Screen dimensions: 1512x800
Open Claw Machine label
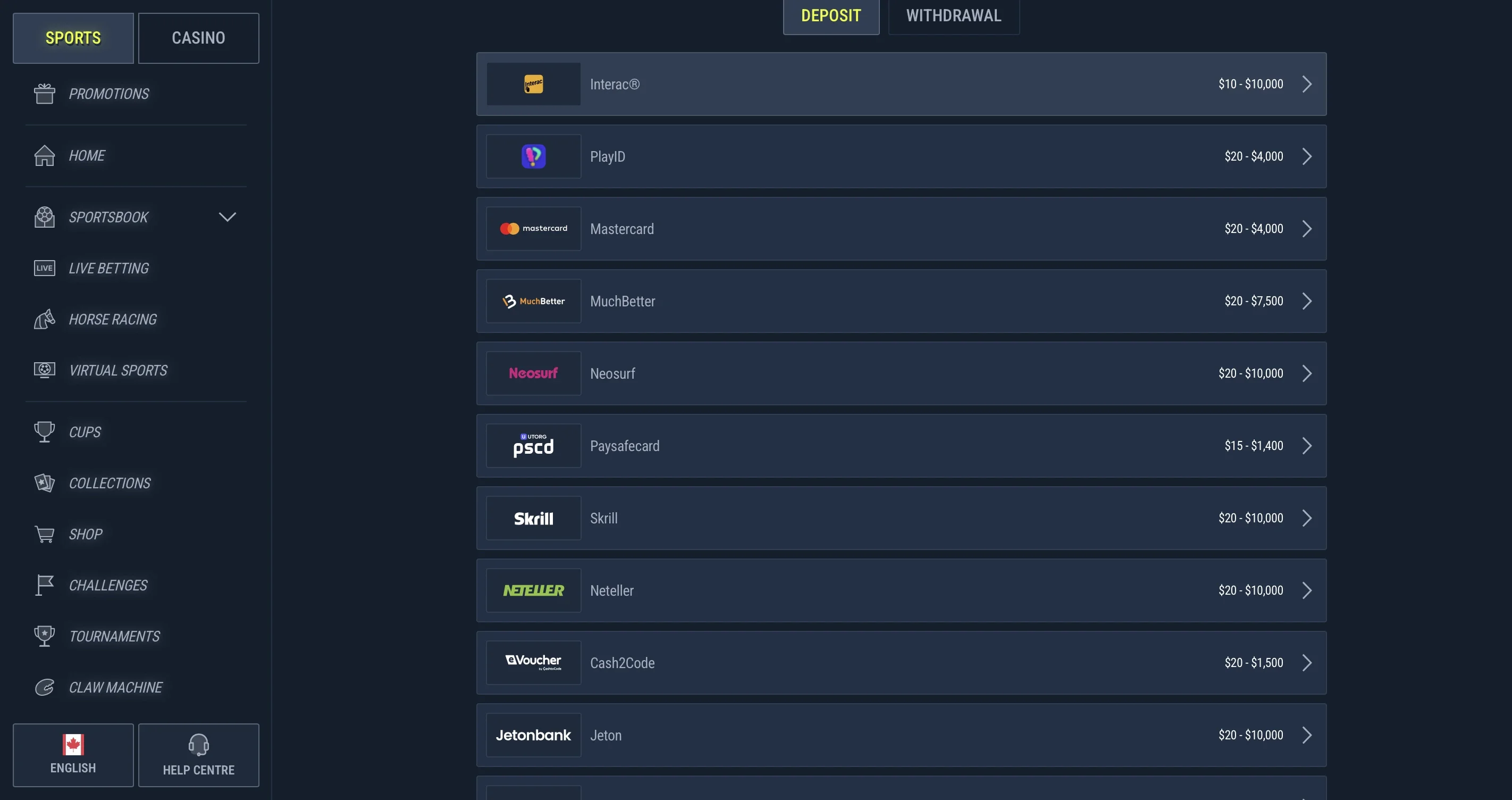tap(115, 688)
